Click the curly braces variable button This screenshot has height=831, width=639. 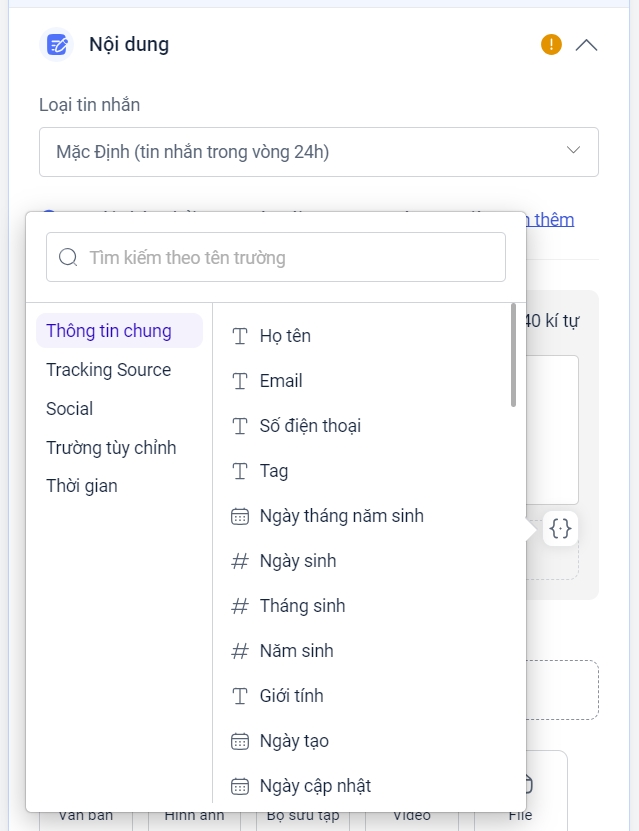point(561,529)
